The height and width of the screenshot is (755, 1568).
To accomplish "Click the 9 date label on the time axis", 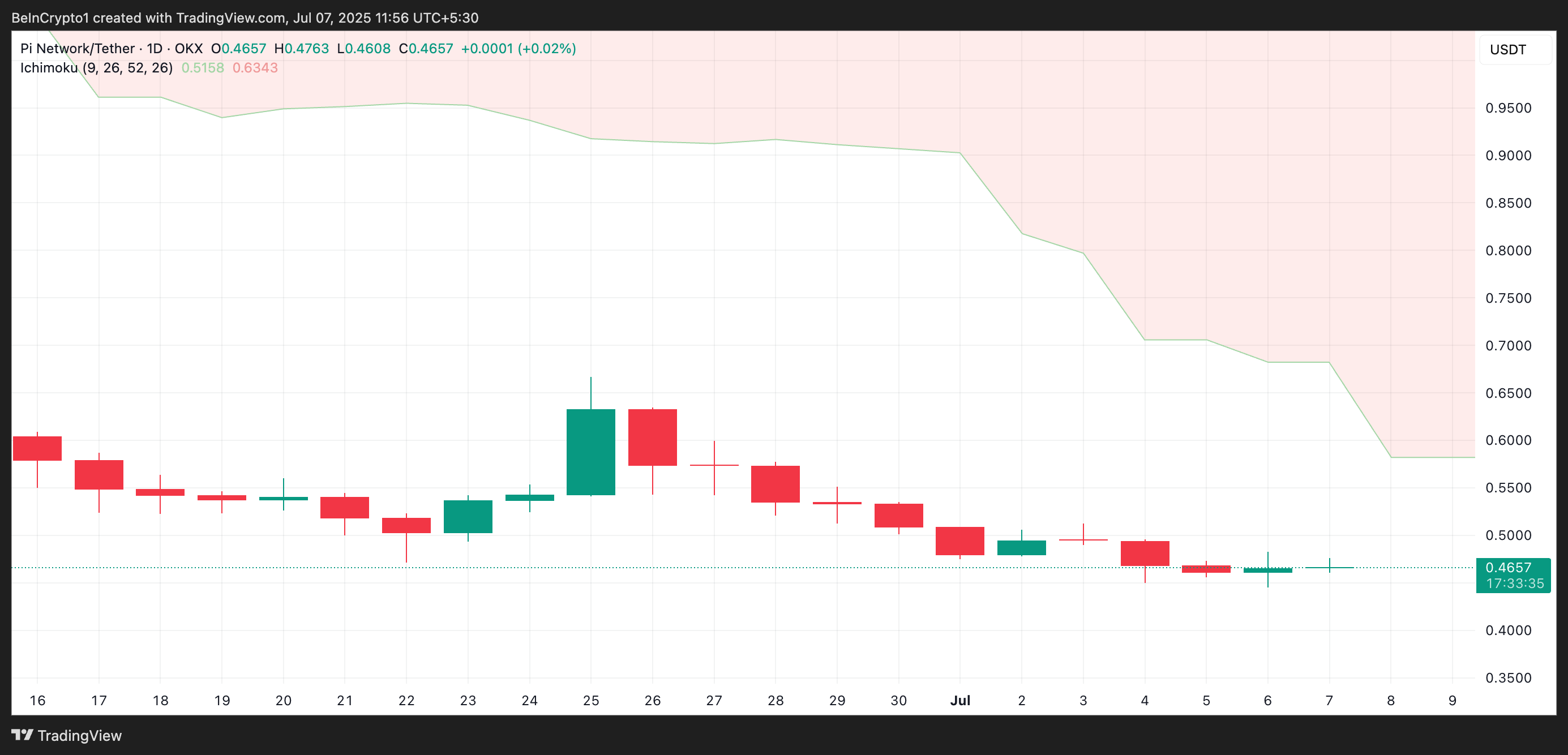I will coord(1453,700).
